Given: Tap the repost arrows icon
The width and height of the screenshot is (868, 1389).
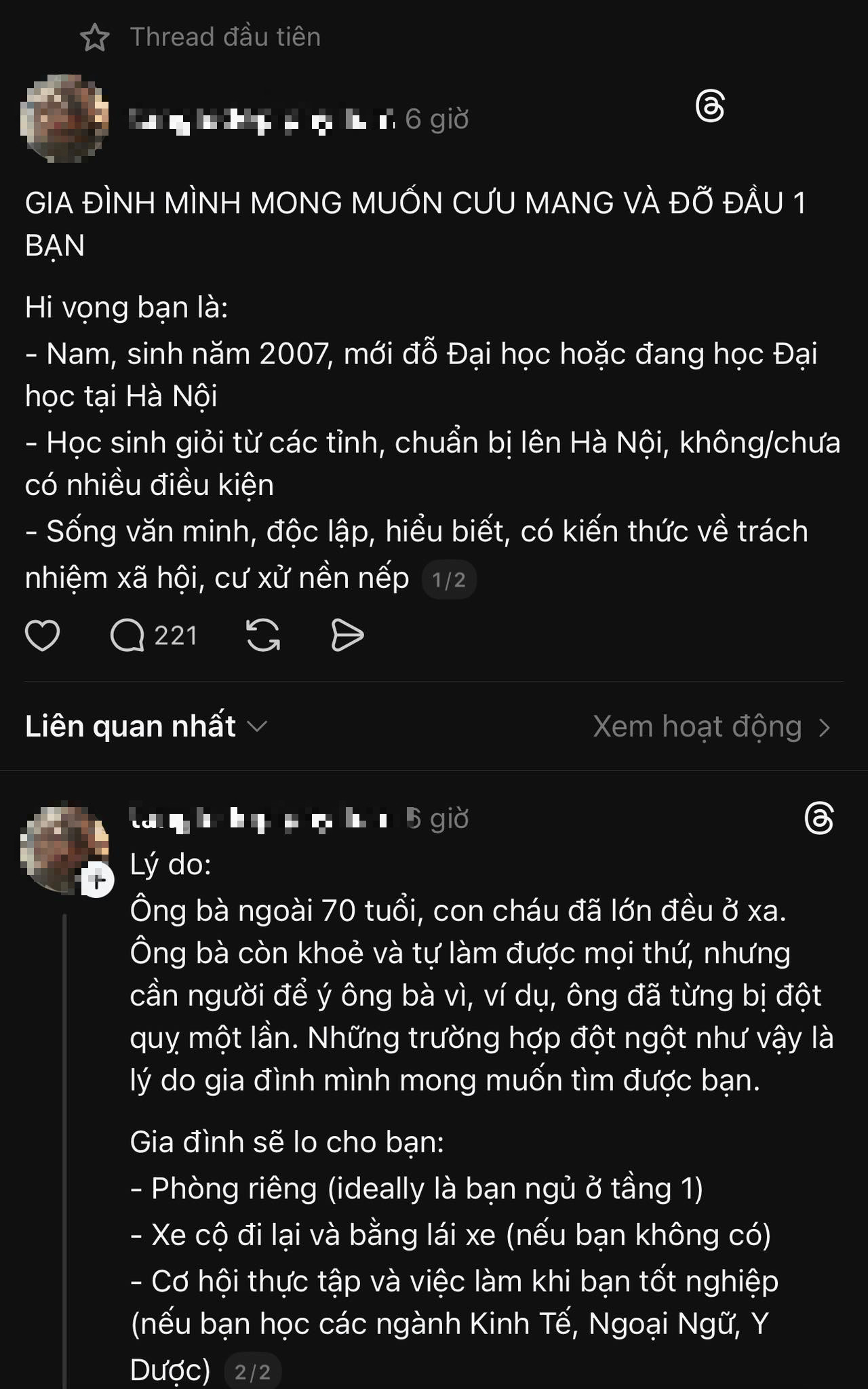Looking at the screenshot, I should [x=263, y=635].
